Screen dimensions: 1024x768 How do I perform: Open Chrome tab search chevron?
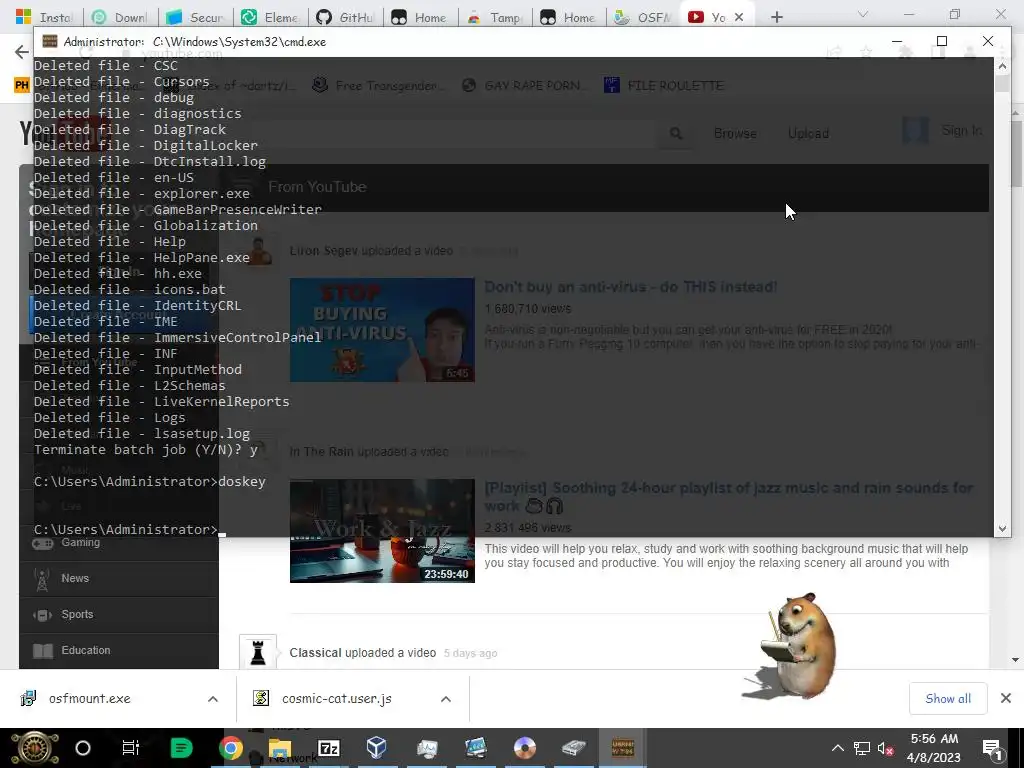(x=863, y=14)
